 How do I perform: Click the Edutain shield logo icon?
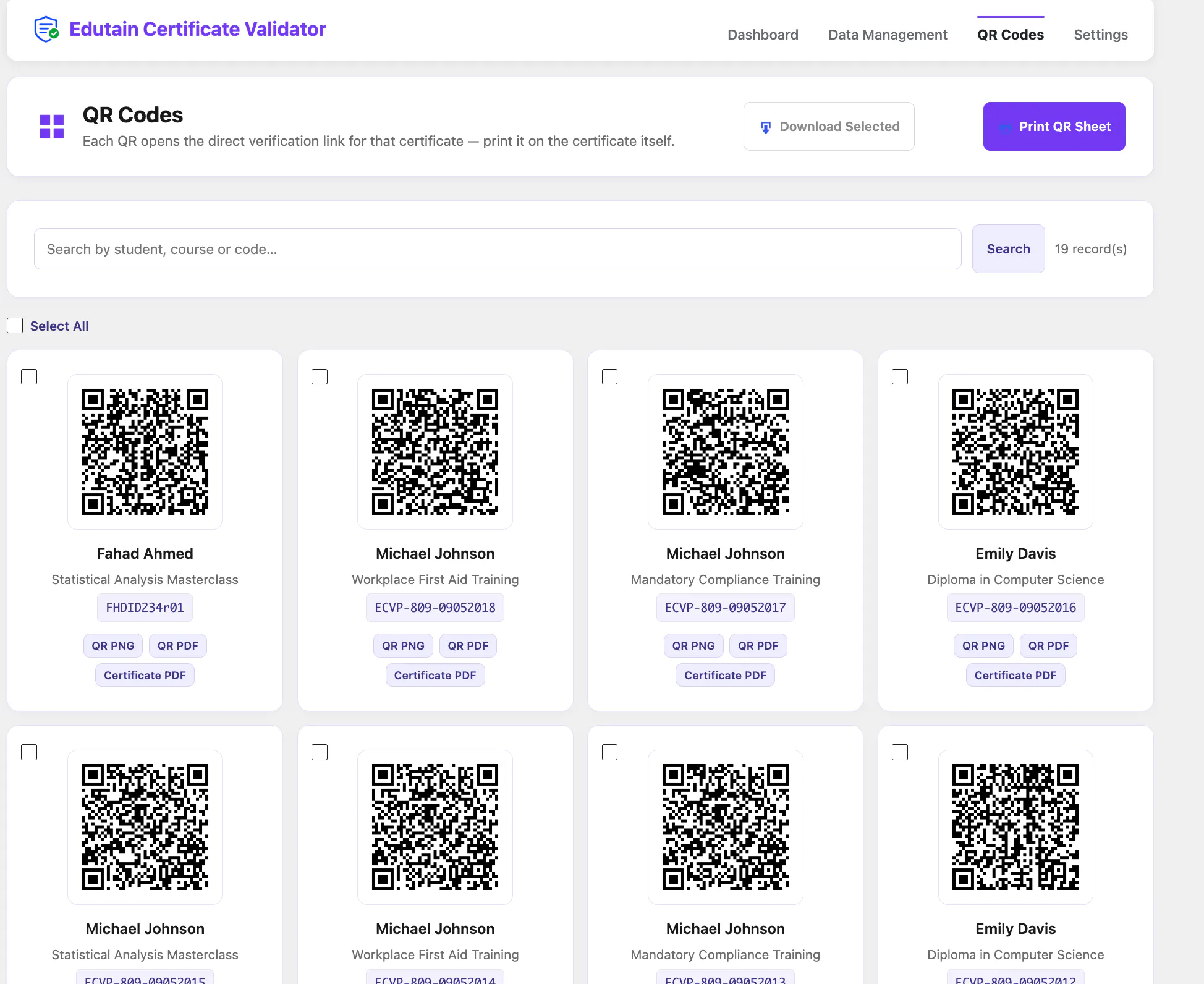click(46, 29)
